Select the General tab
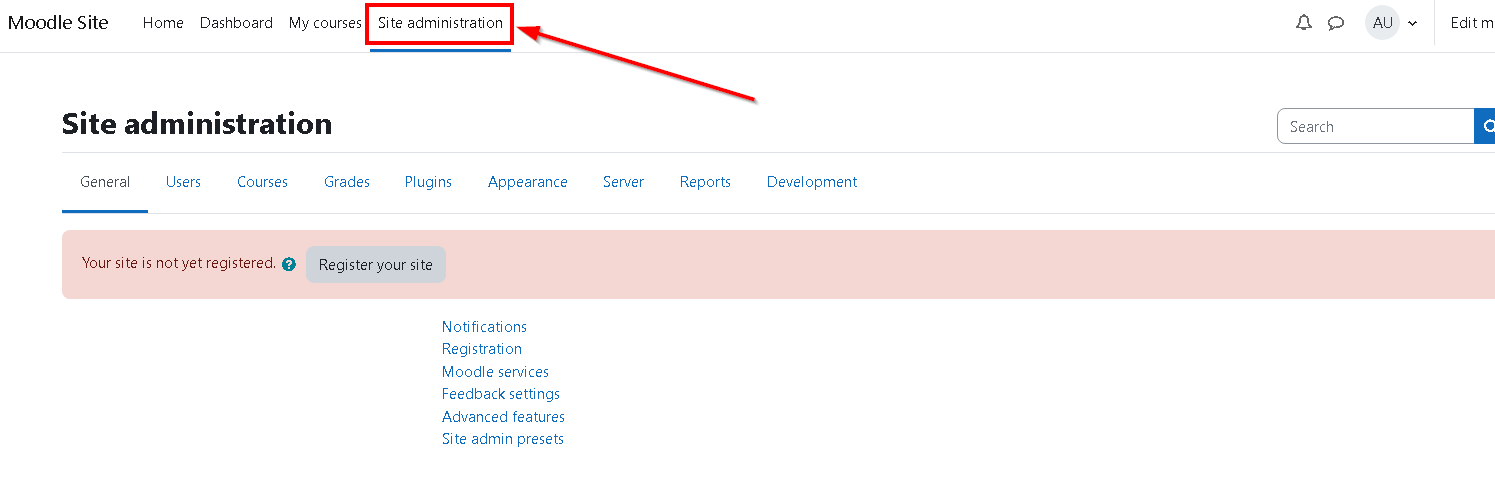The image size is (1495, 481). tap(105, 182)
